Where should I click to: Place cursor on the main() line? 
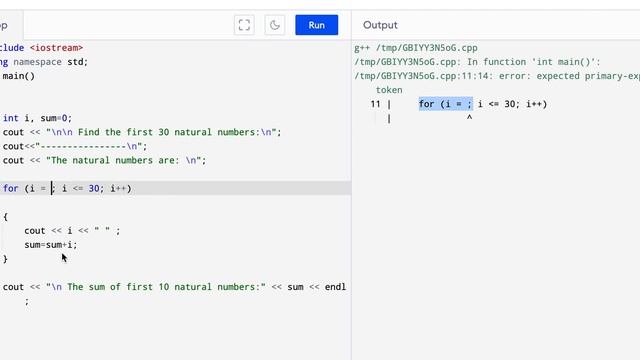click(18, 76)
